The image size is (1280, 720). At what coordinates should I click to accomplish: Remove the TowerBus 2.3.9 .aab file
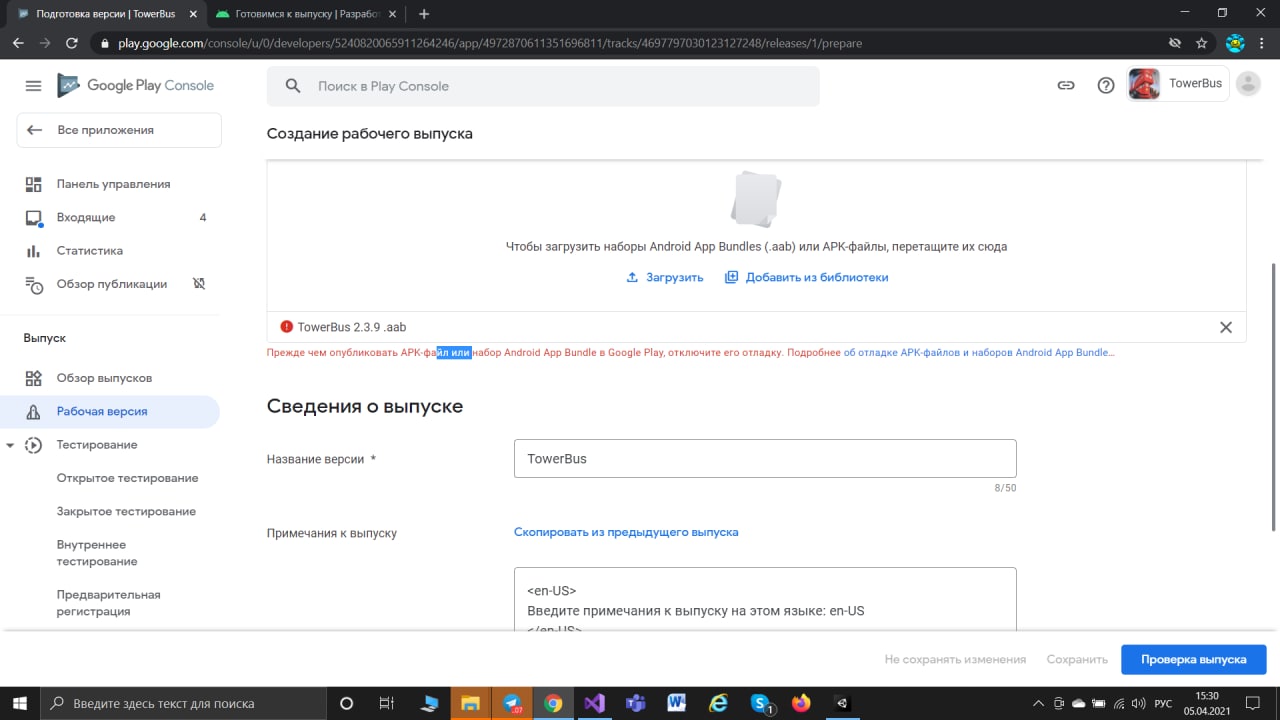(x=1226, y=327)
